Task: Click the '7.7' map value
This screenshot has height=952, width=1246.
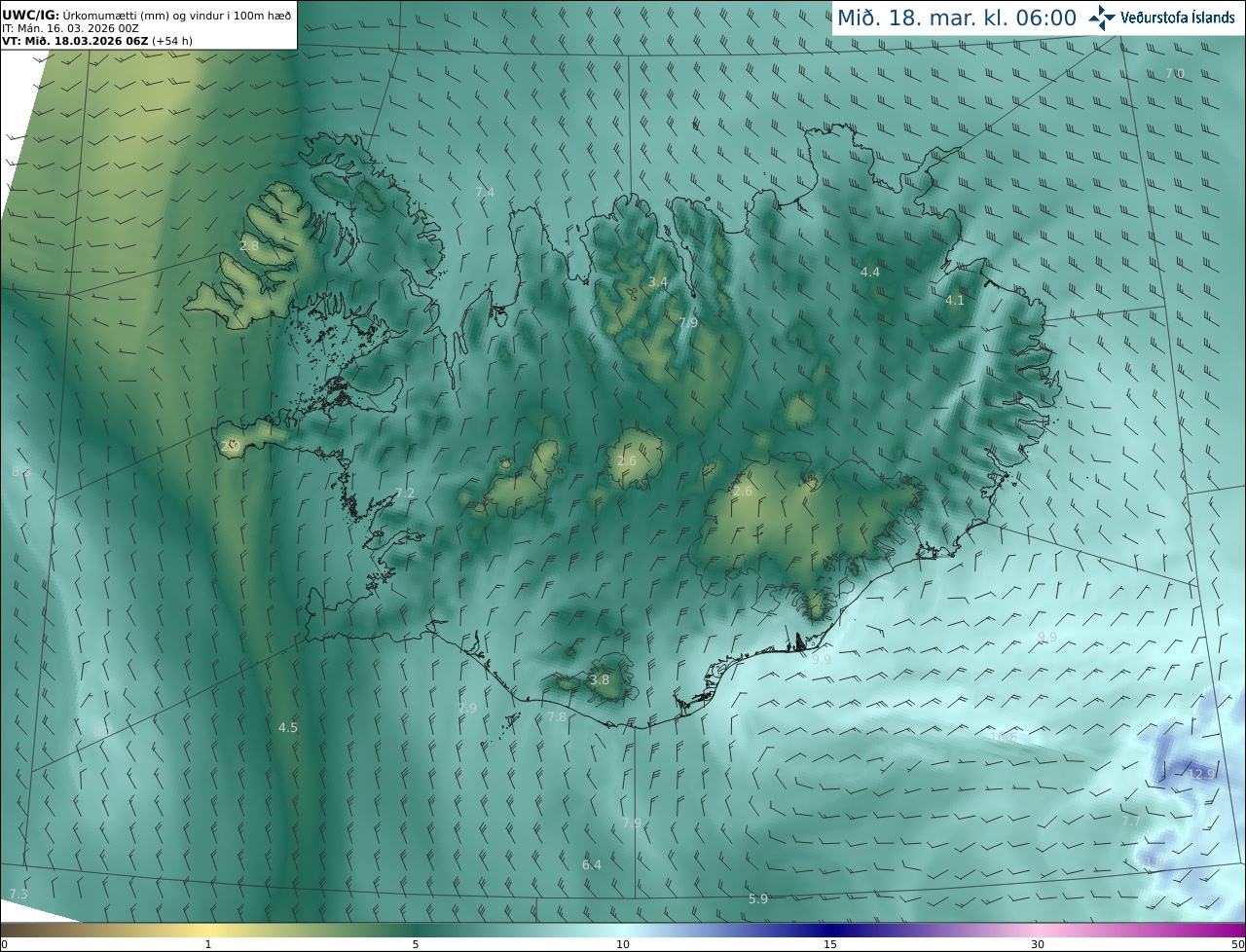Action: (x=1131, y=822)
